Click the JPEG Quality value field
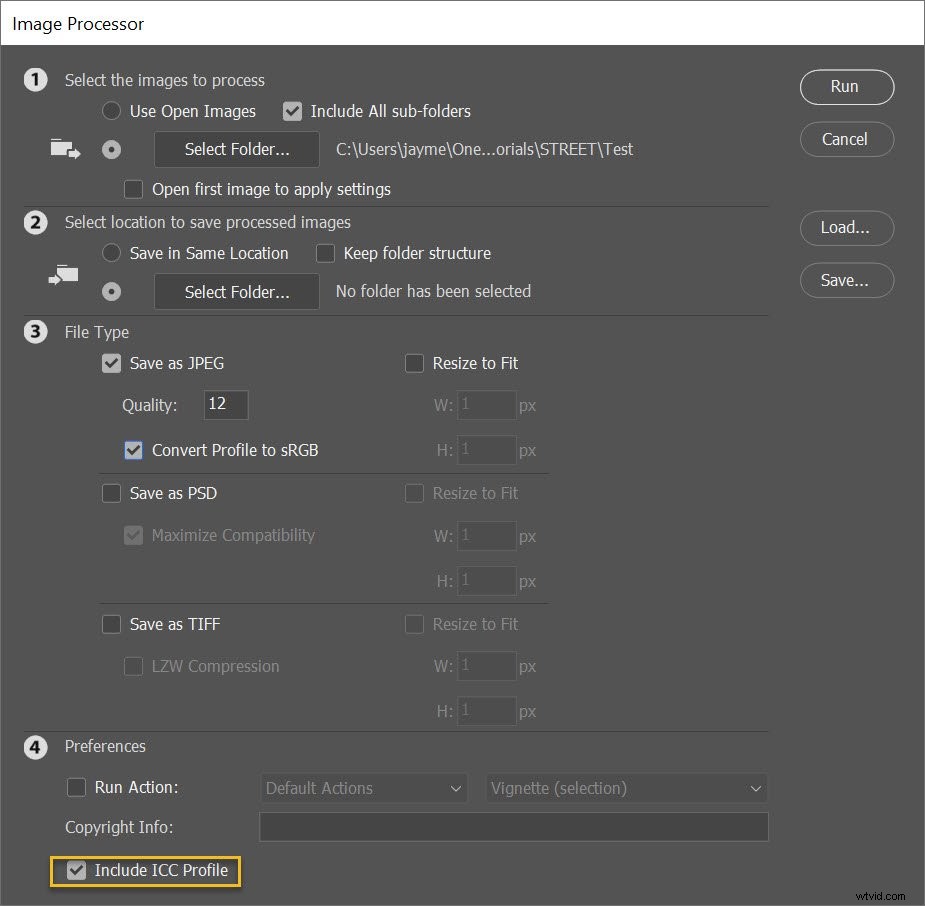The width and height of the screenshot is (925, 906). pyautogui.click(x=225, y=404)
